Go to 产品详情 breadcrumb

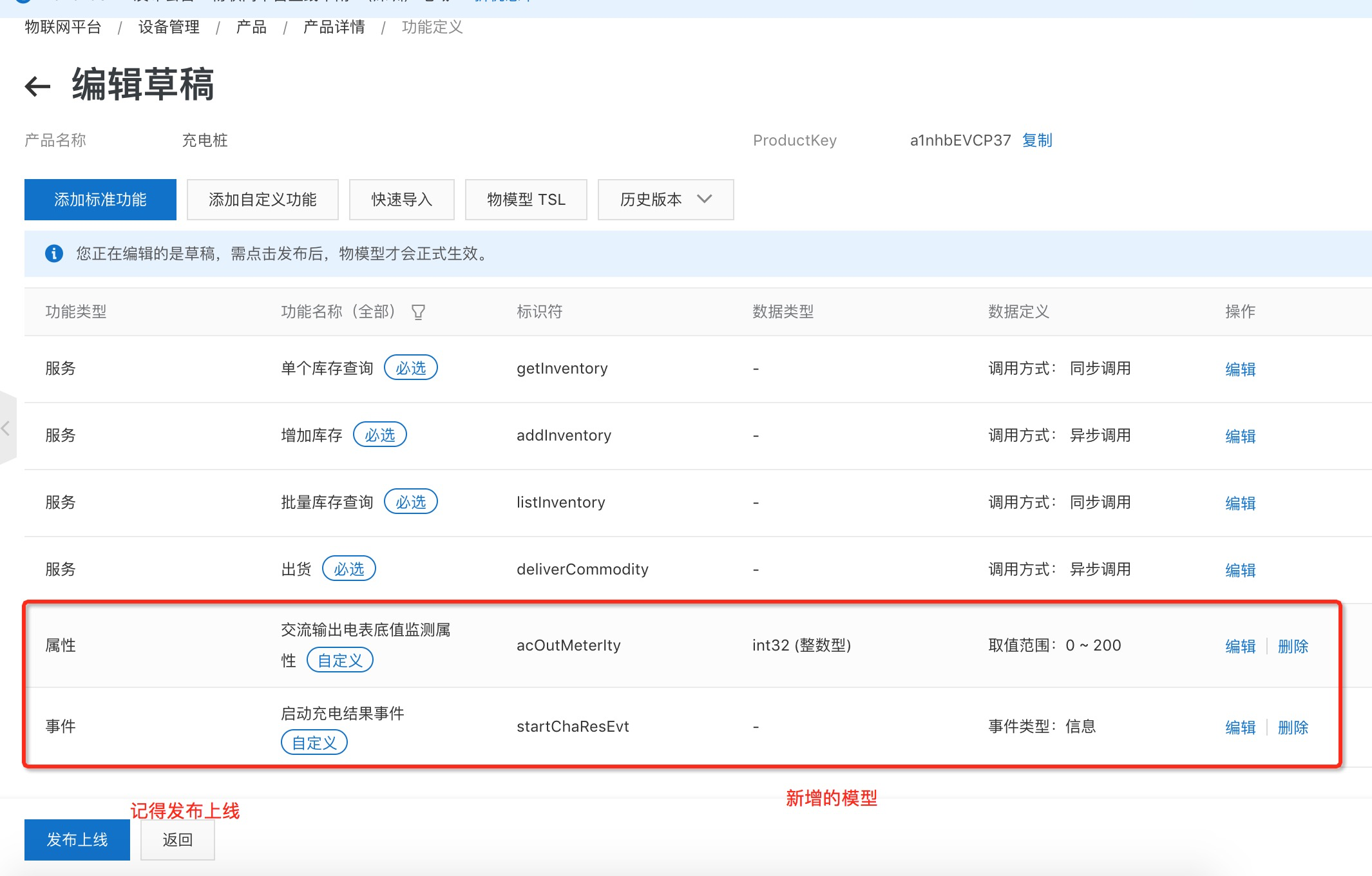334,27
